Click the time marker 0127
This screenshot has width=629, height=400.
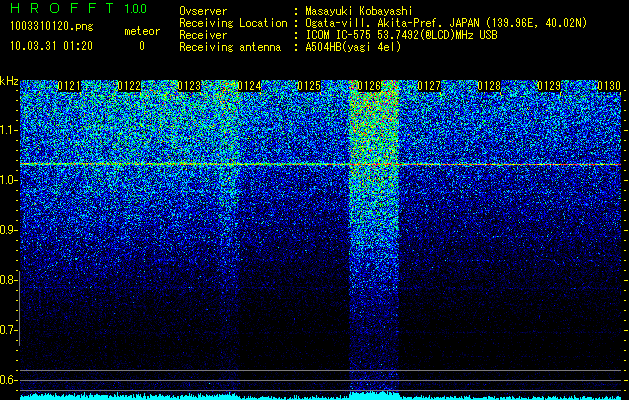coord(429,86)
